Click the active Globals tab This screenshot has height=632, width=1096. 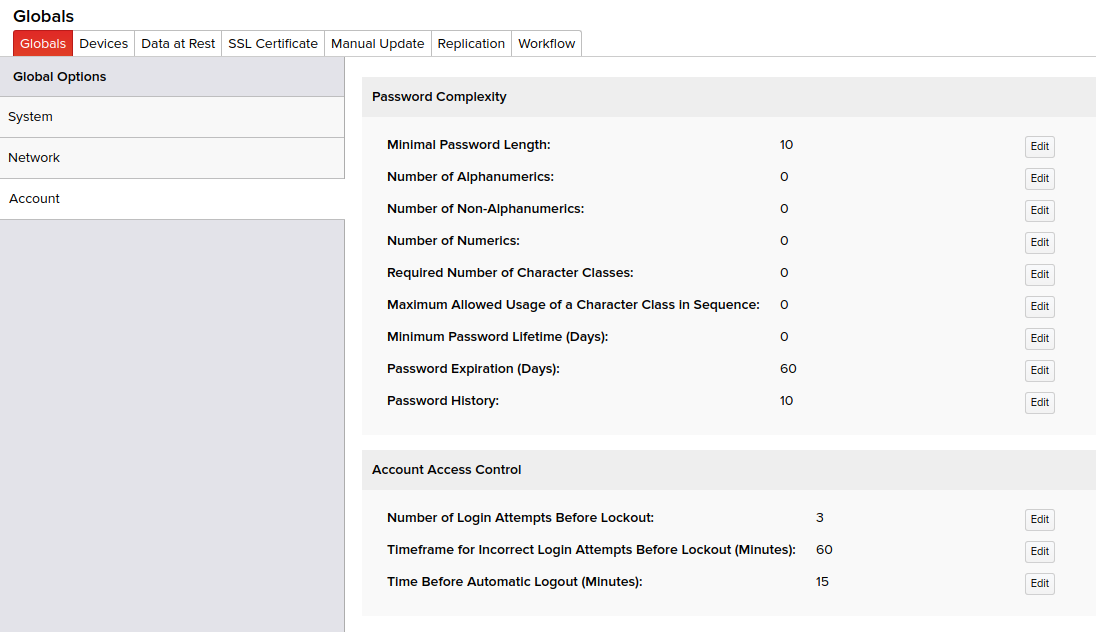43,44
